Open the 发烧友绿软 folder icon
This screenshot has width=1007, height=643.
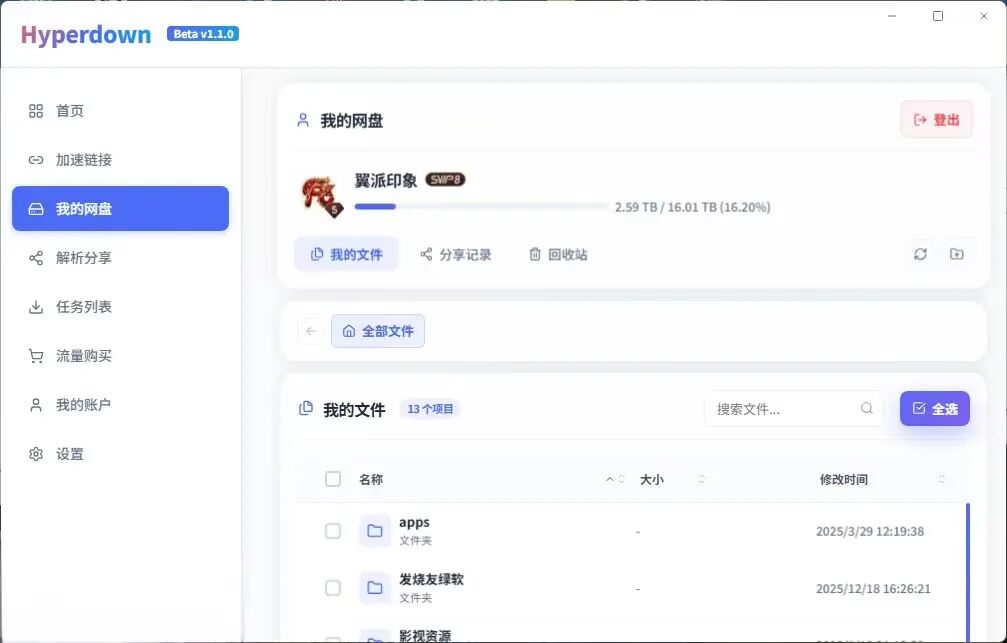click(375, 588)
